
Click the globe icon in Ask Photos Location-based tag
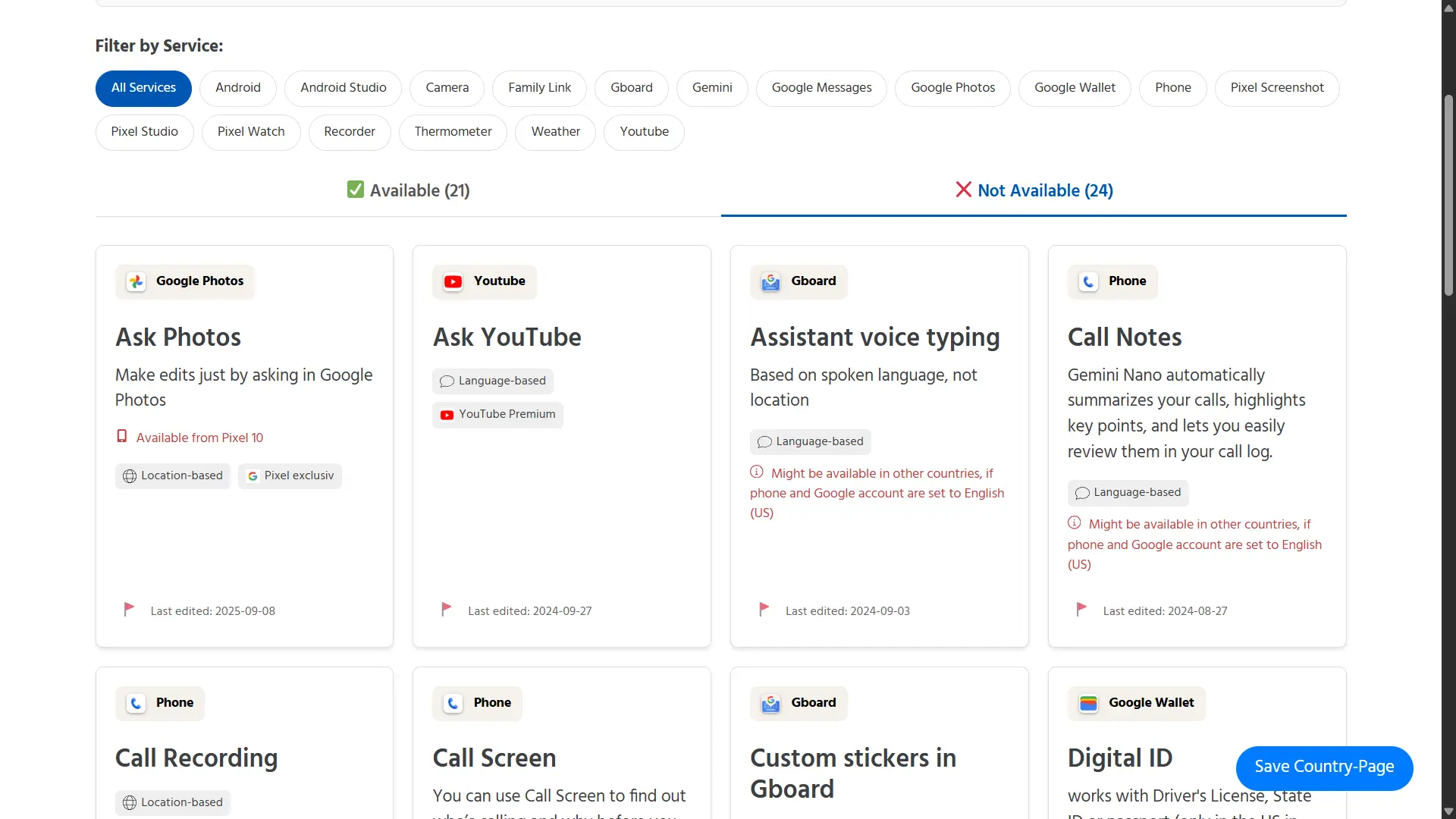(x=130, y=476)
